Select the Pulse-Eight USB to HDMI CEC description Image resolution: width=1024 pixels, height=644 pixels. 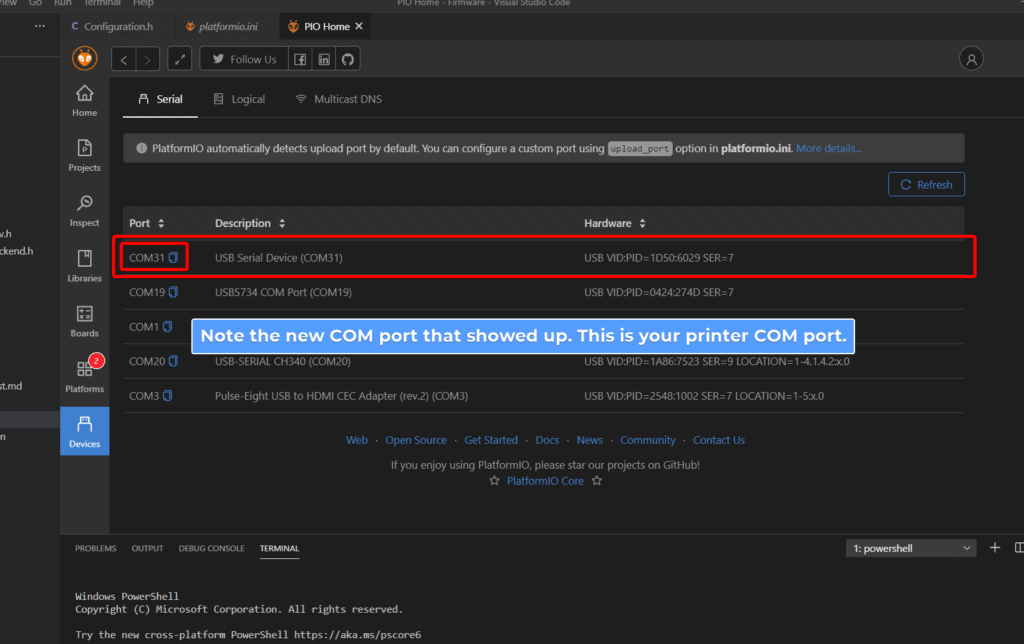342,396
